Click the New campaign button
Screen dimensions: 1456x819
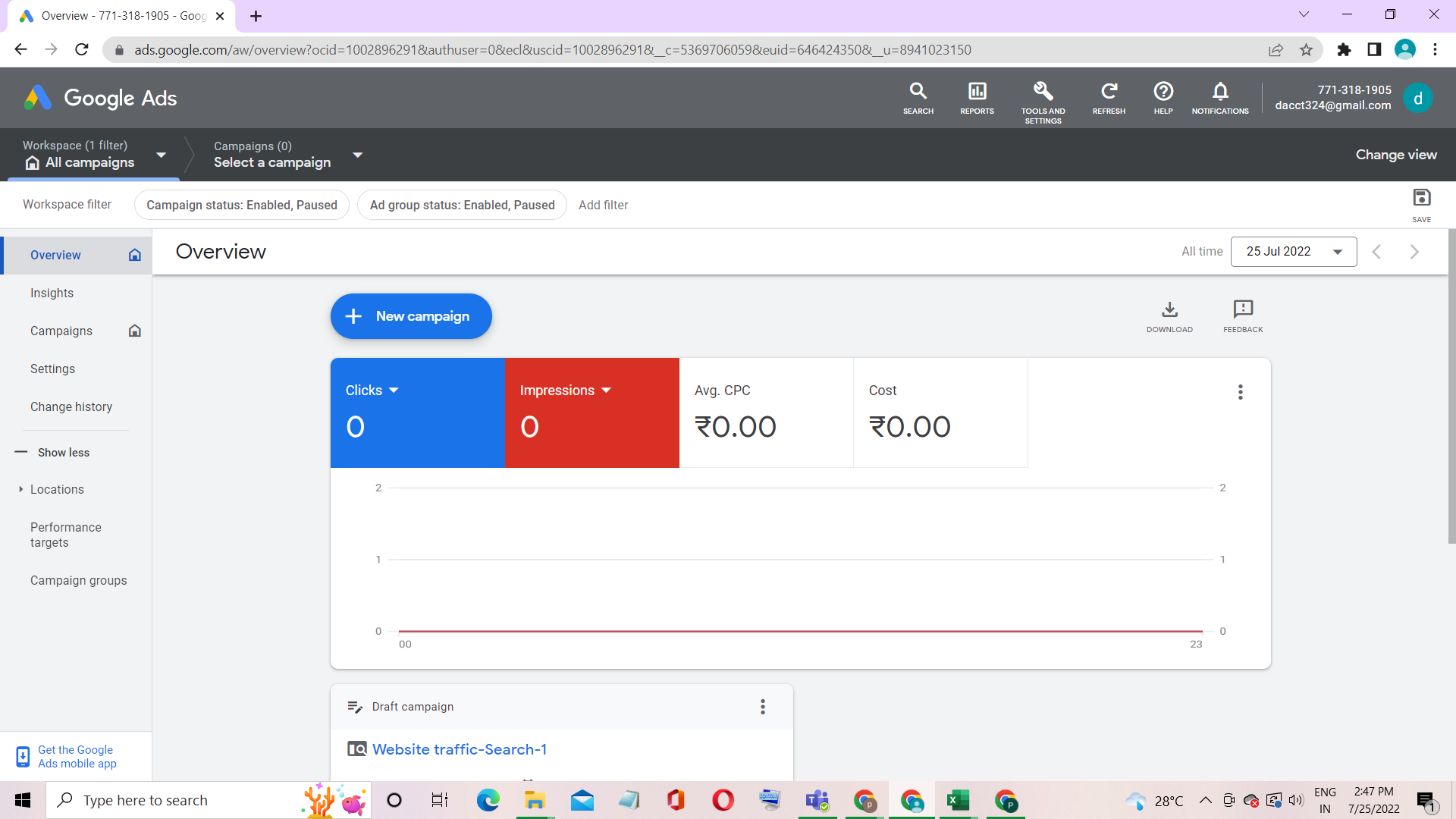pyautogui.click(x=411, y=316)
